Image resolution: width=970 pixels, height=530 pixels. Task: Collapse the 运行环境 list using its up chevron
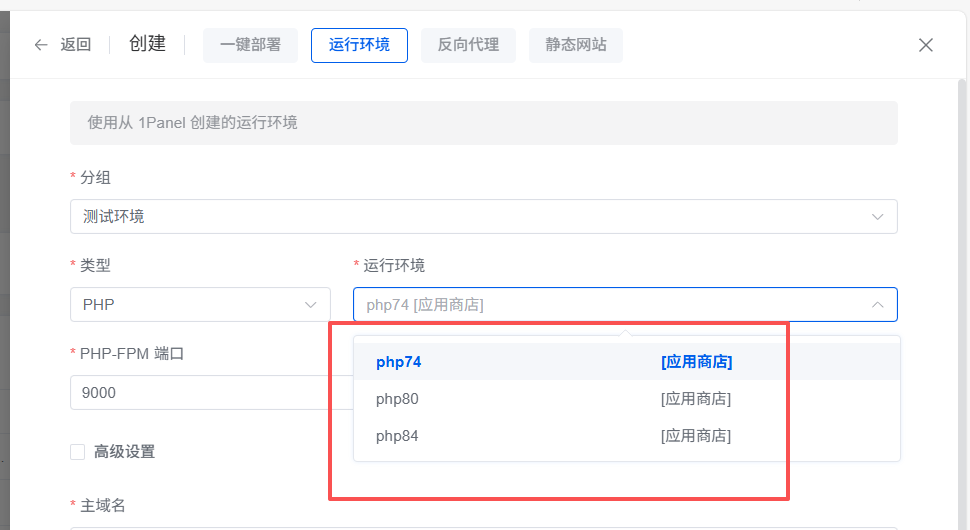tap(878, 305)
